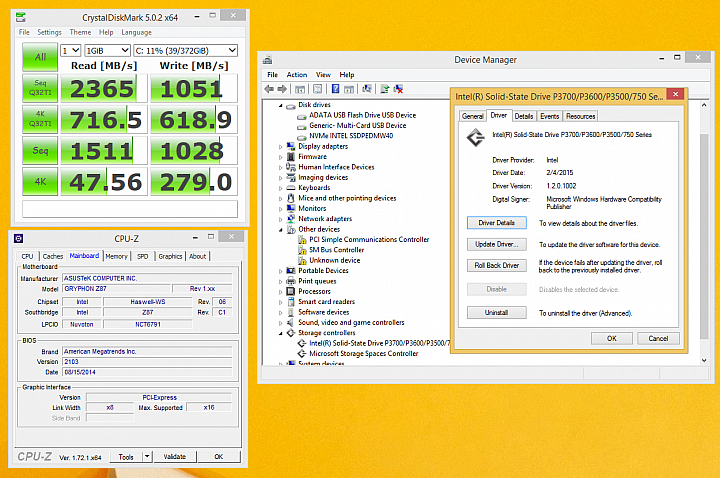Screen dimensions: 720x478
Task: Switch to the Resources tab in properties dialog
Action: (x=580, y=116)
